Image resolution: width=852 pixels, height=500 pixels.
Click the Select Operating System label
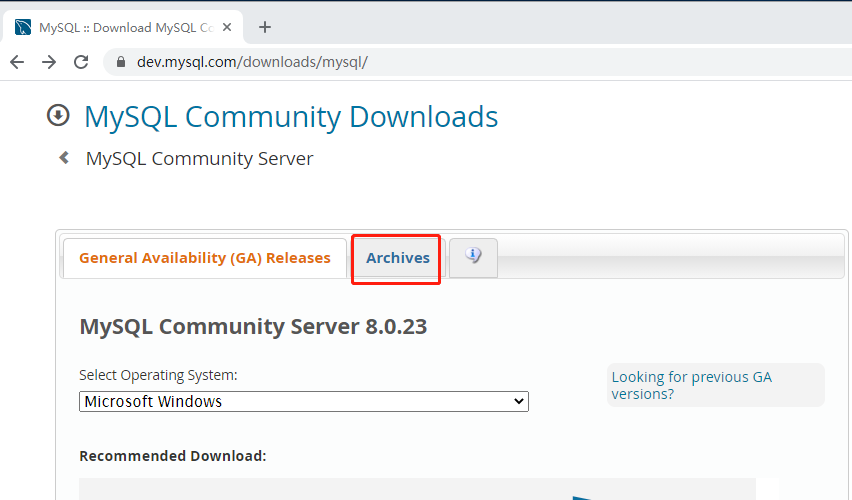[158, 376]
